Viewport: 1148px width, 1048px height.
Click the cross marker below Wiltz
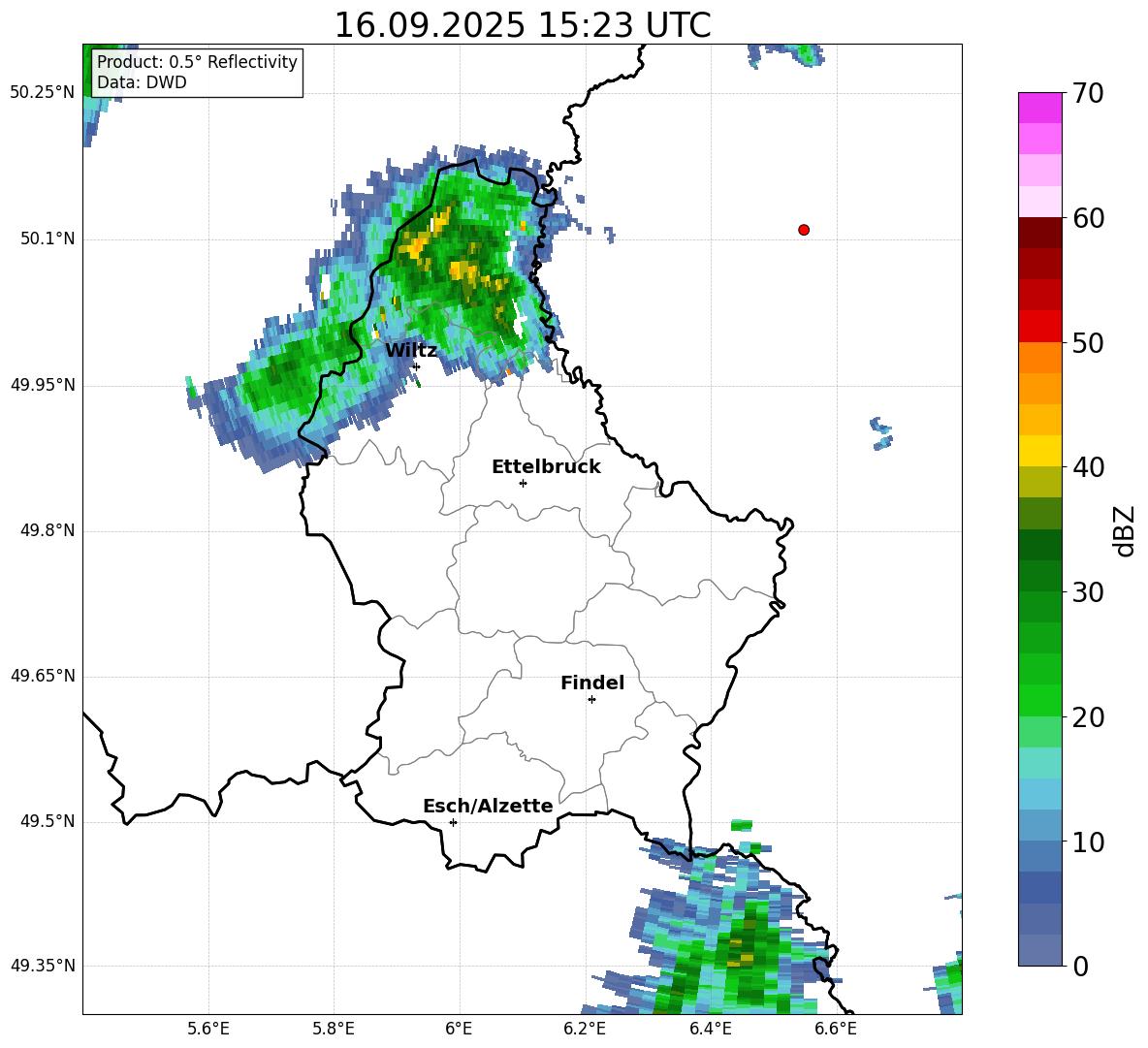click(x=416, y=366)
